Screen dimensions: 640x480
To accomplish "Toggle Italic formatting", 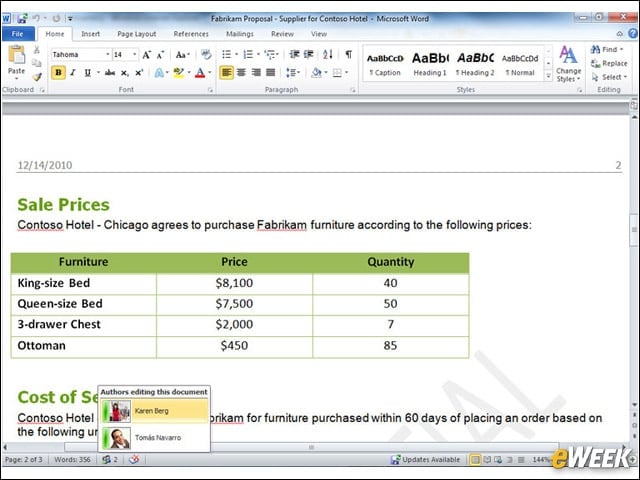I will pos(73,73).
